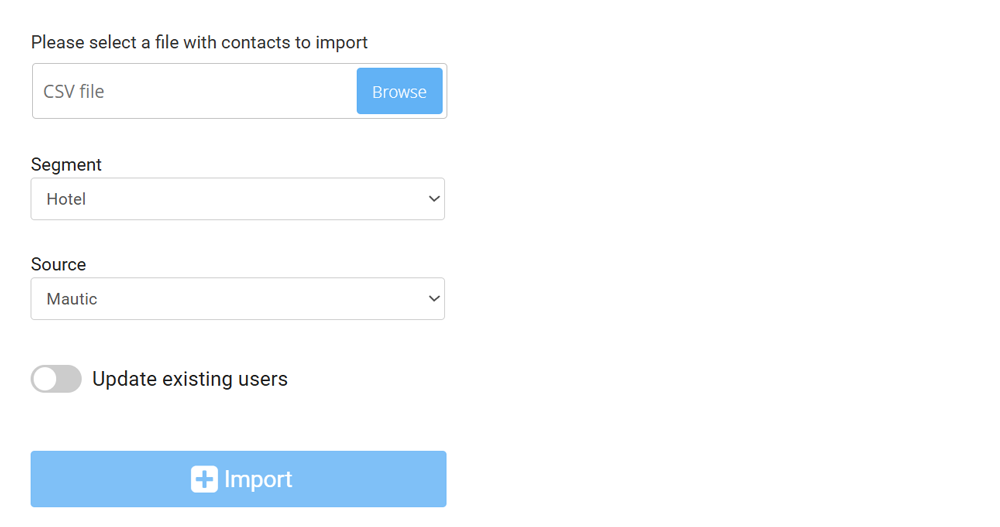Choose a file using the Browse control

click(x=399, y=91)
